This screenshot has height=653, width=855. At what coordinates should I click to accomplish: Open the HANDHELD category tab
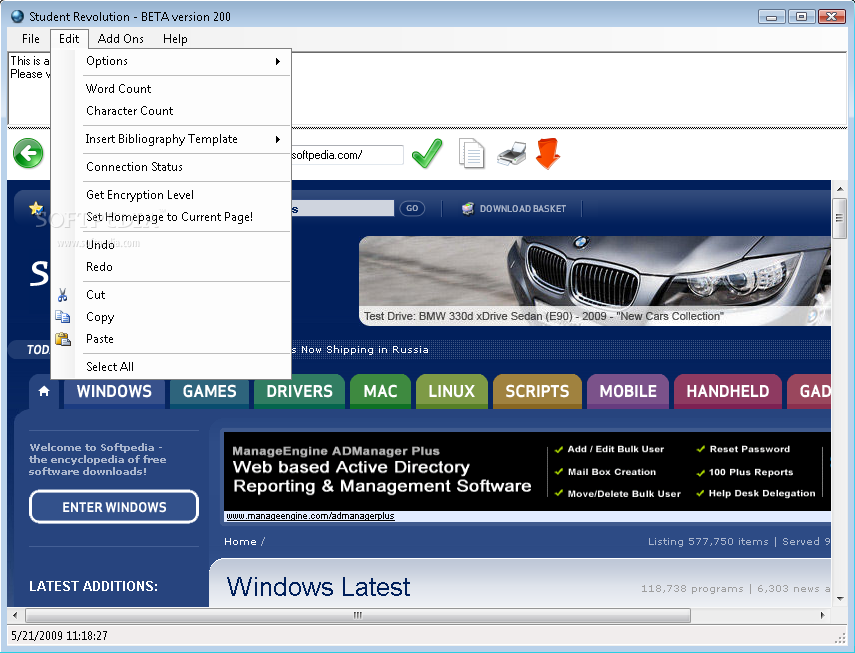click(727, 391)
